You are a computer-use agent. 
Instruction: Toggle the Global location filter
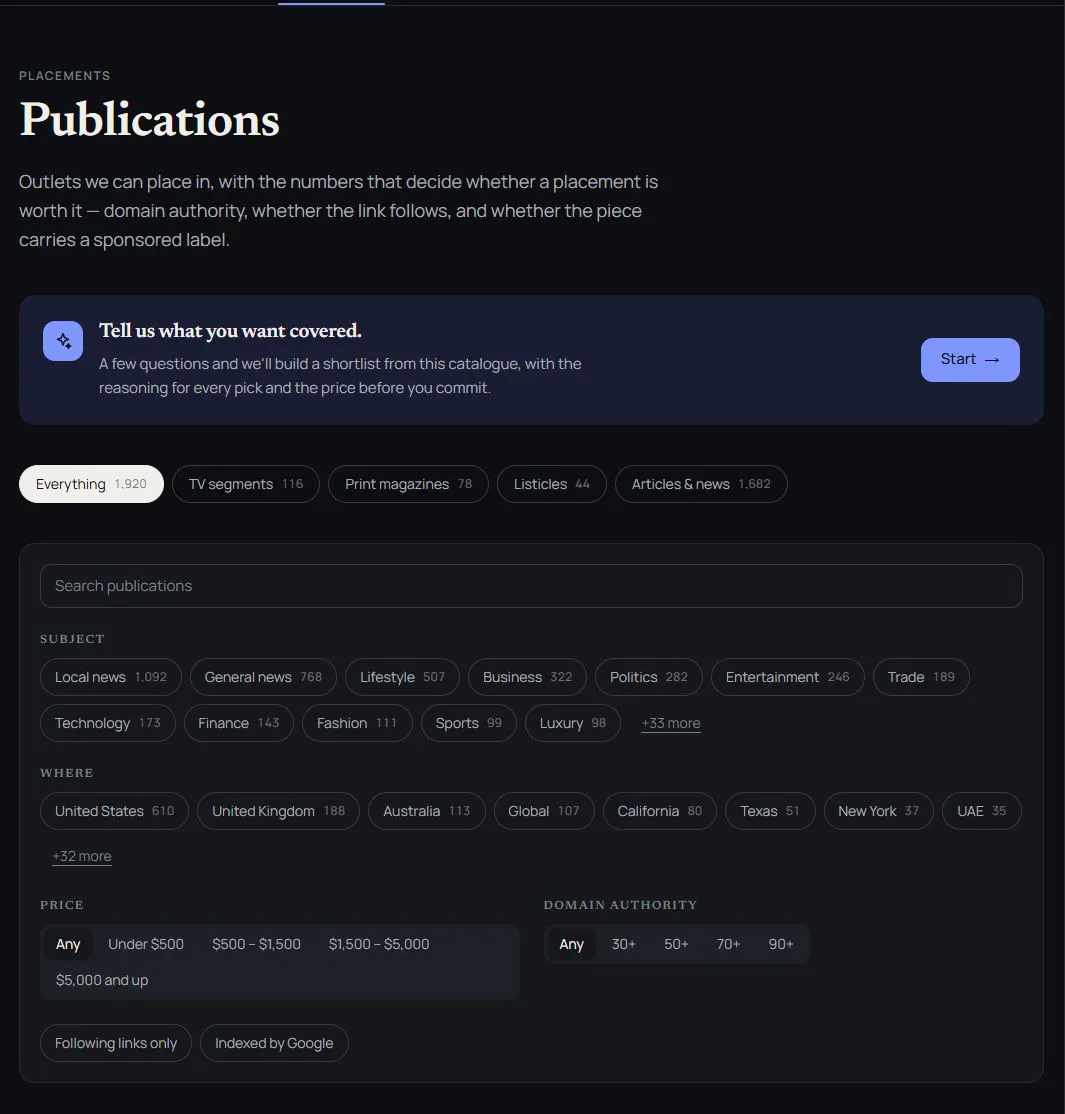544,811
